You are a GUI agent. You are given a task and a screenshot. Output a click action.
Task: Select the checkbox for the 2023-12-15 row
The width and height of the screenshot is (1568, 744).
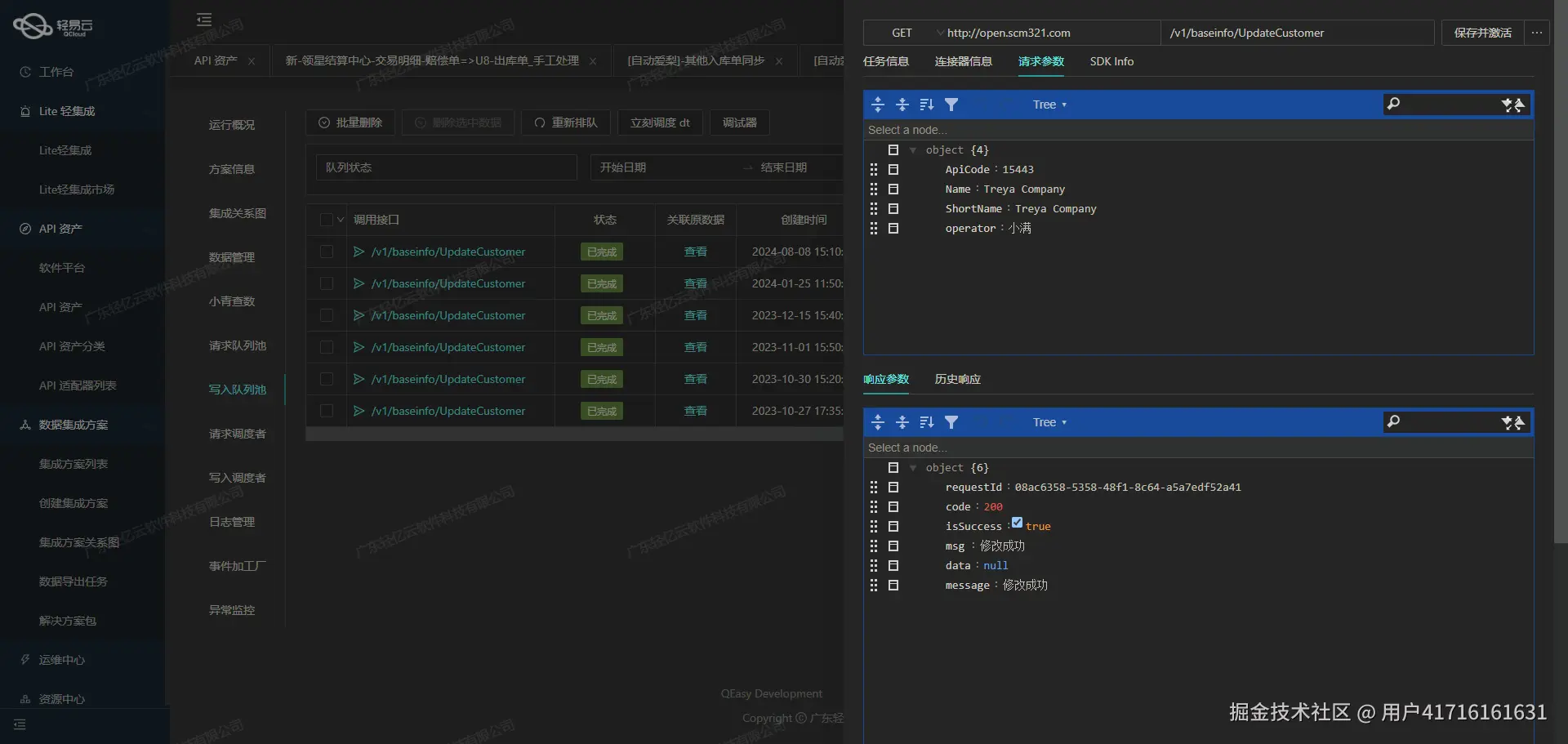pyautogui.click(x=327, y=315)
